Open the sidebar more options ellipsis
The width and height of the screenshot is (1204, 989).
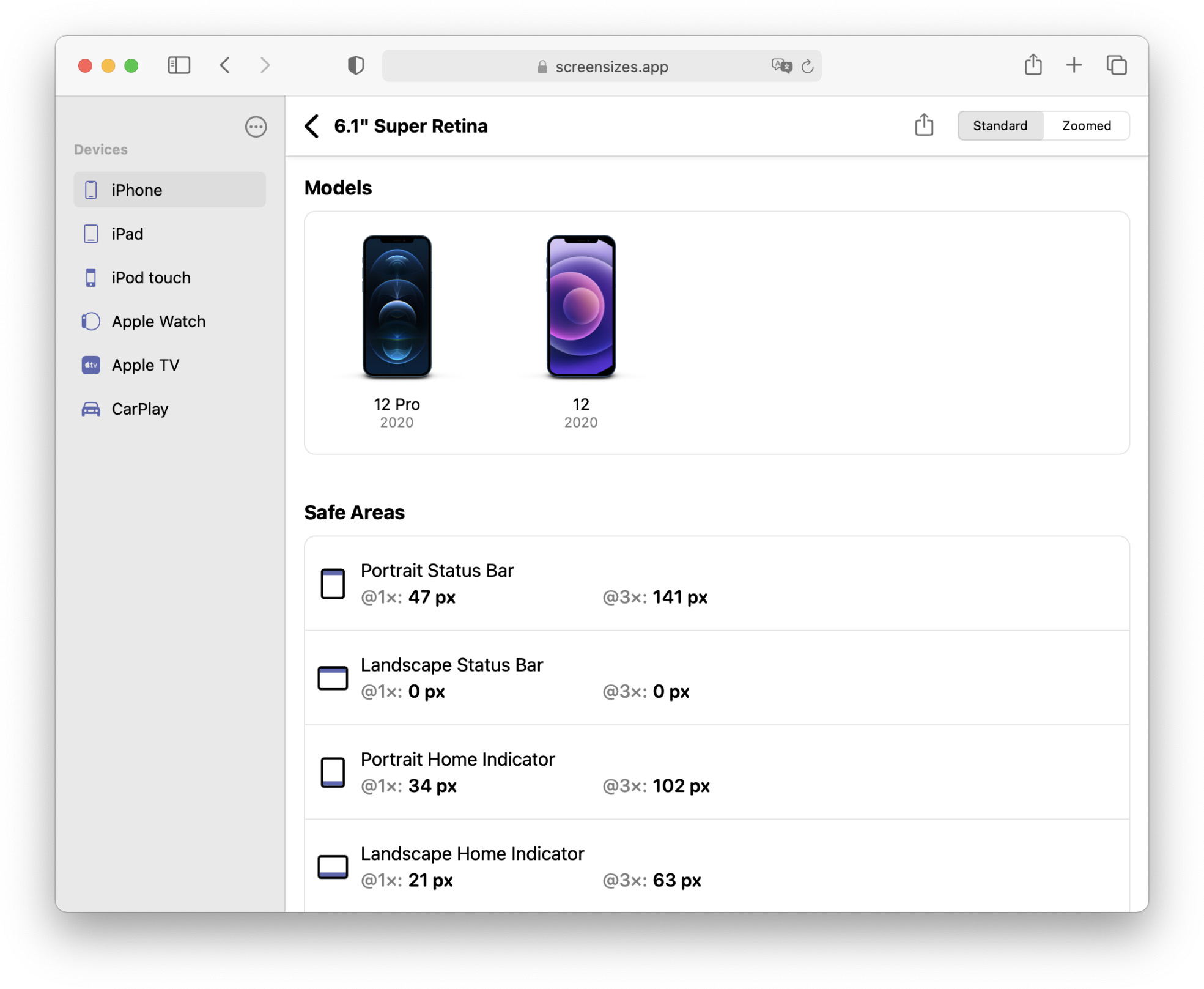(256, 127)
